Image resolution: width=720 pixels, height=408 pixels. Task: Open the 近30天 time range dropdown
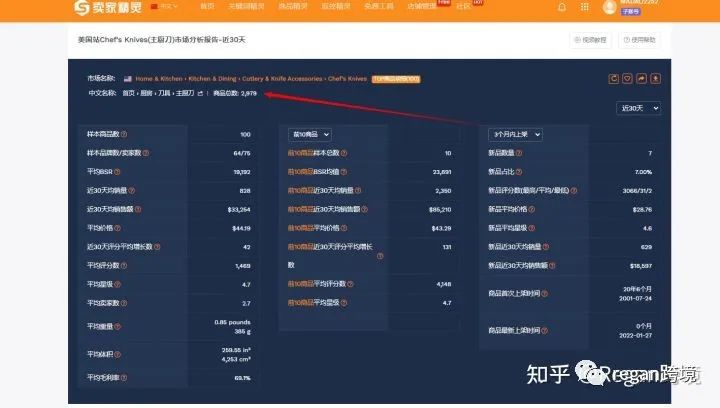click(638, 109)
